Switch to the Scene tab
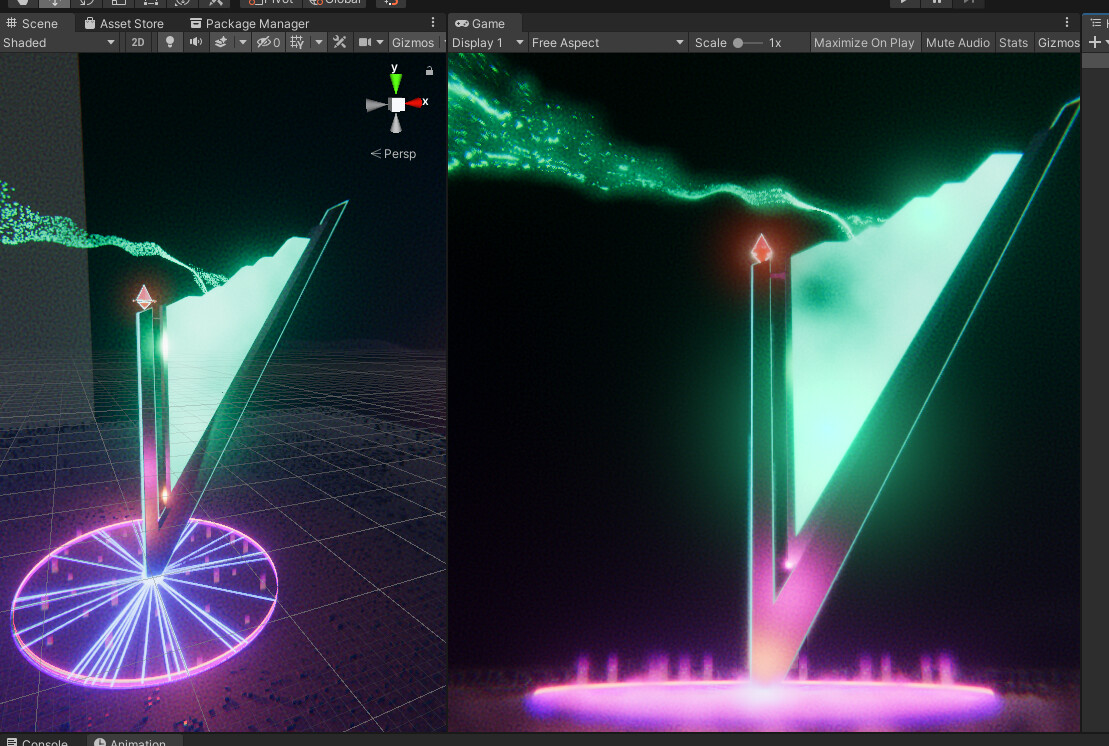 point(32,23)
